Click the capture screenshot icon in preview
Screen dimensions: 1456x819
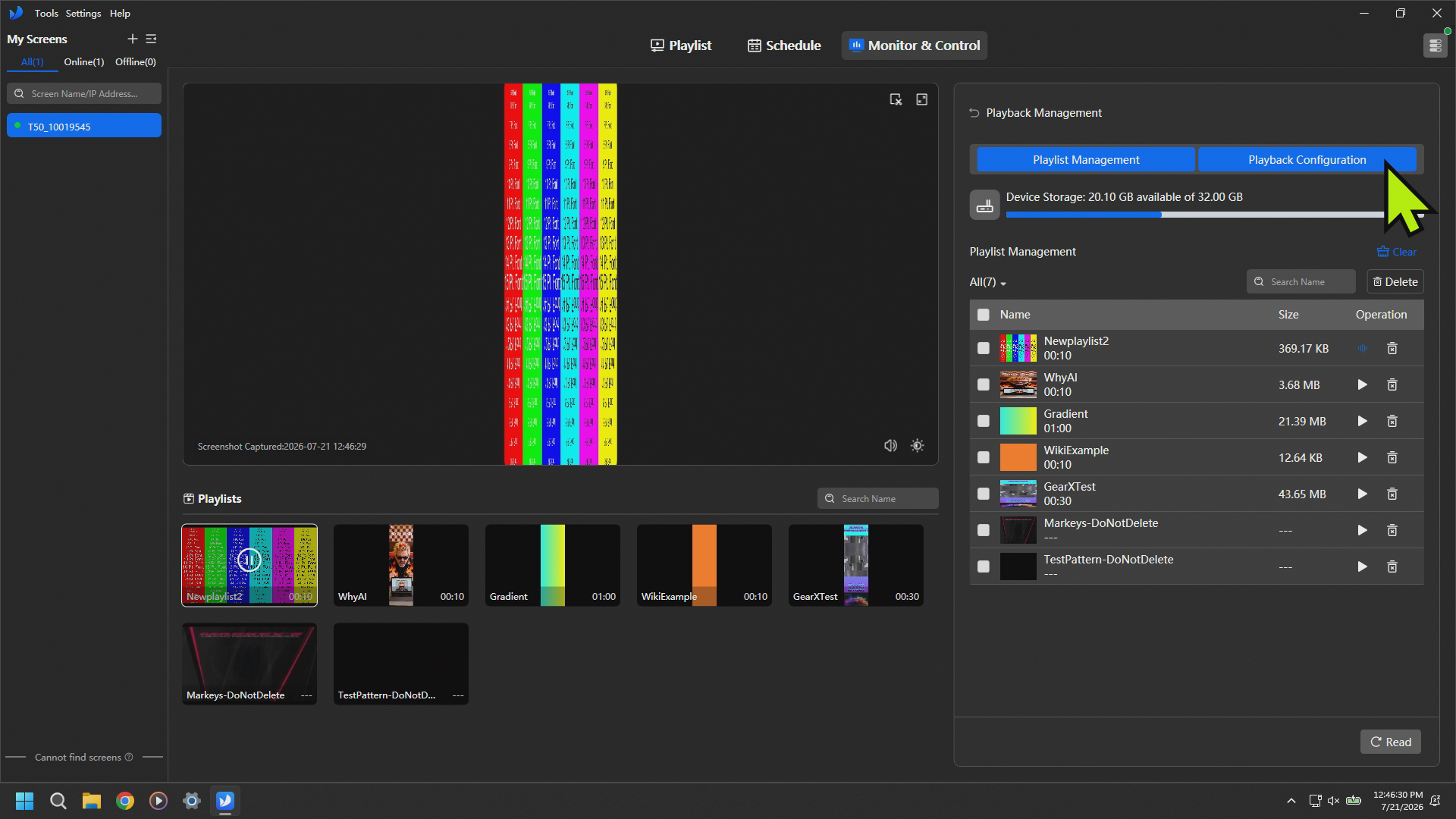click(896, 99)
